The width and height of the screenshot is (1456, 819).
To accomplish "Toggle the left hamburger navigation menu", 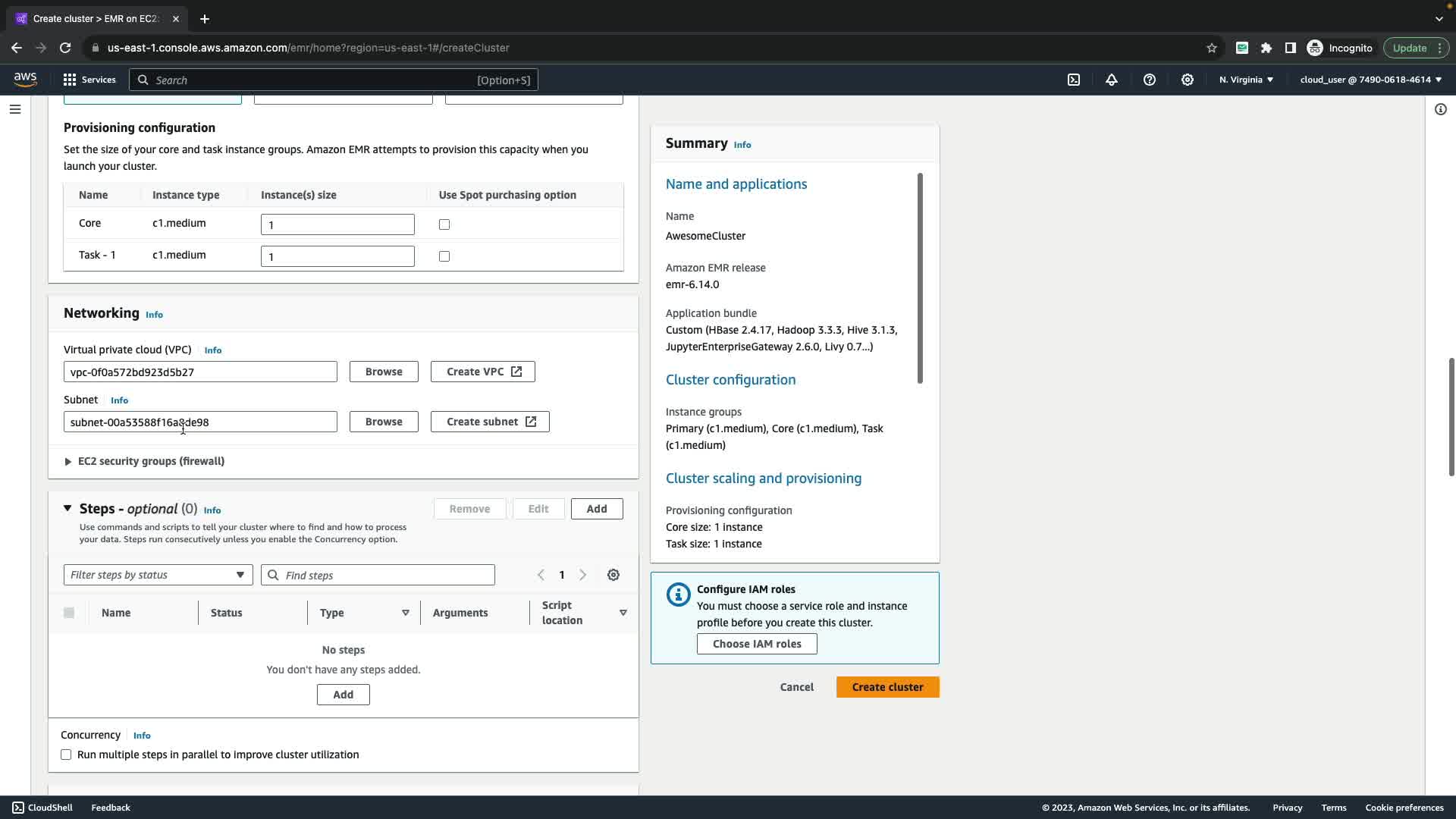I will click(x=14, y=109).
